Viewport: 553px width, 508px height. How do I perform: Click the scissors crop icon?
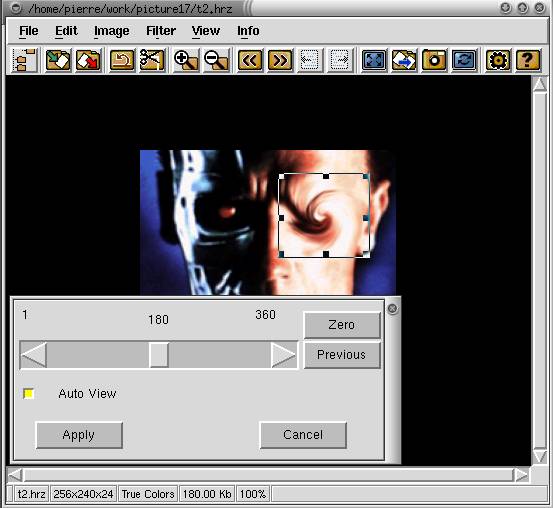click(x=152, y=60)
